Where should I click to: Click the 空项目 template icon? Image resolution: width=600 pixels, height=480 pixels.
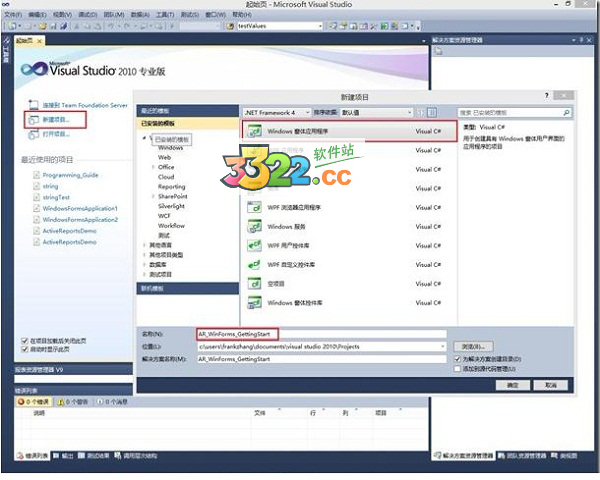tap(254, 284)
